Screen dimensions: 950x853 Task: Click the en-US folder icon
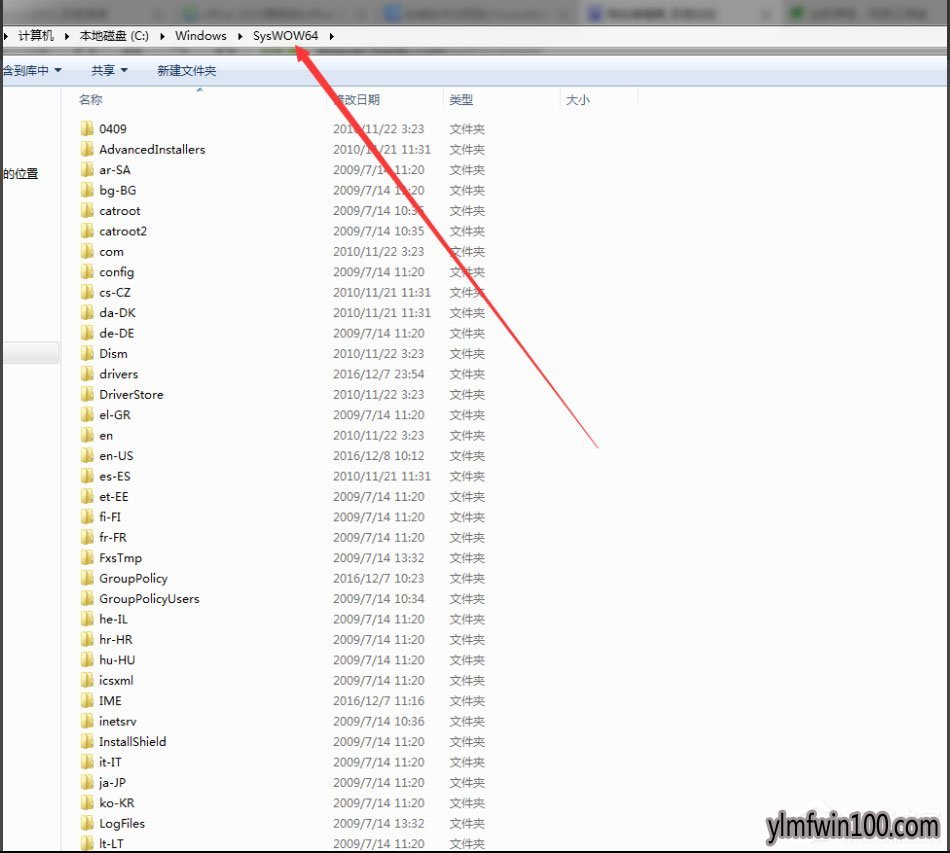point(87,456)
